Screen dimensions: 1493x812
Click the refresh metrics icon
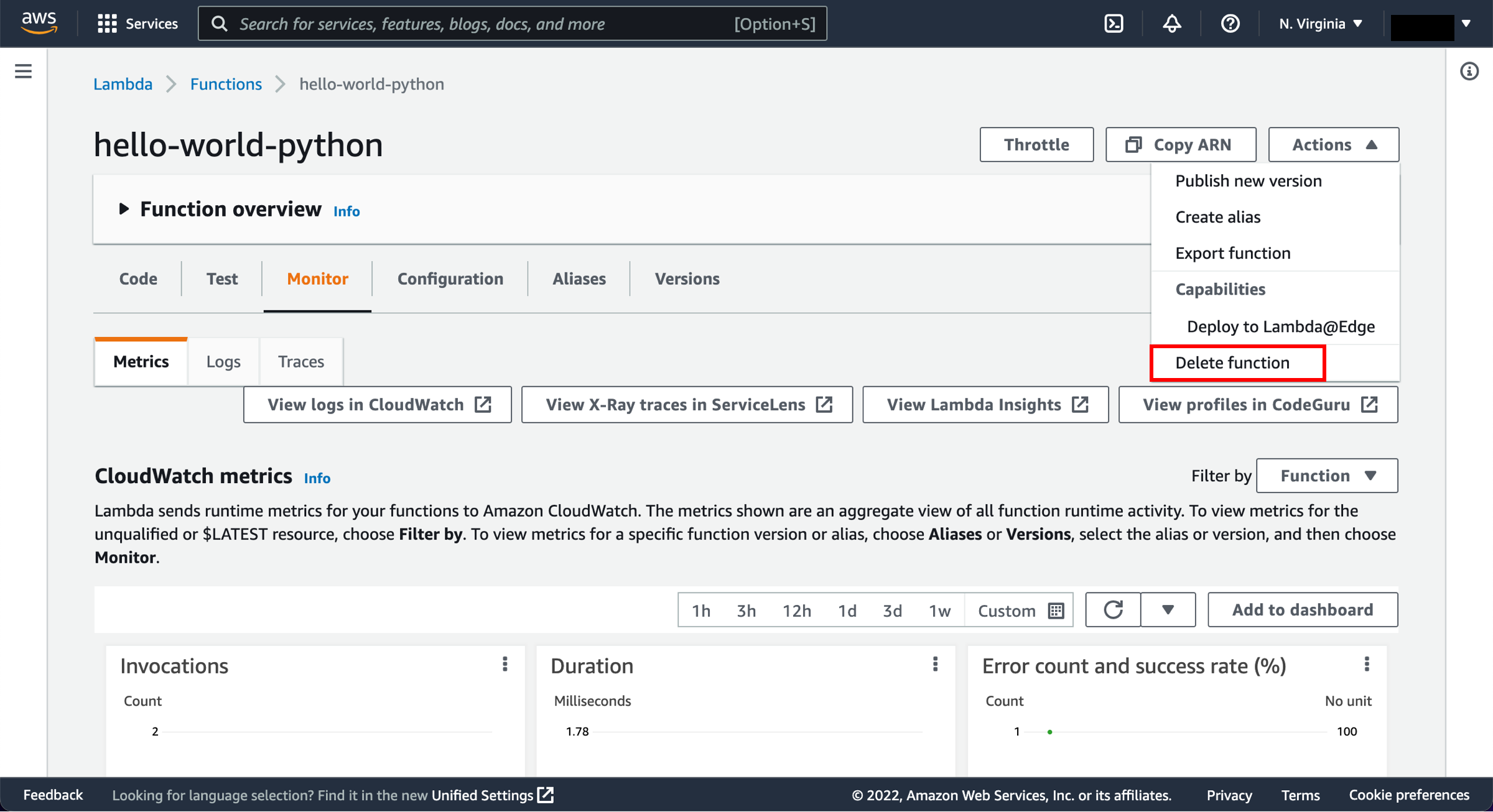pos(1112,609)
